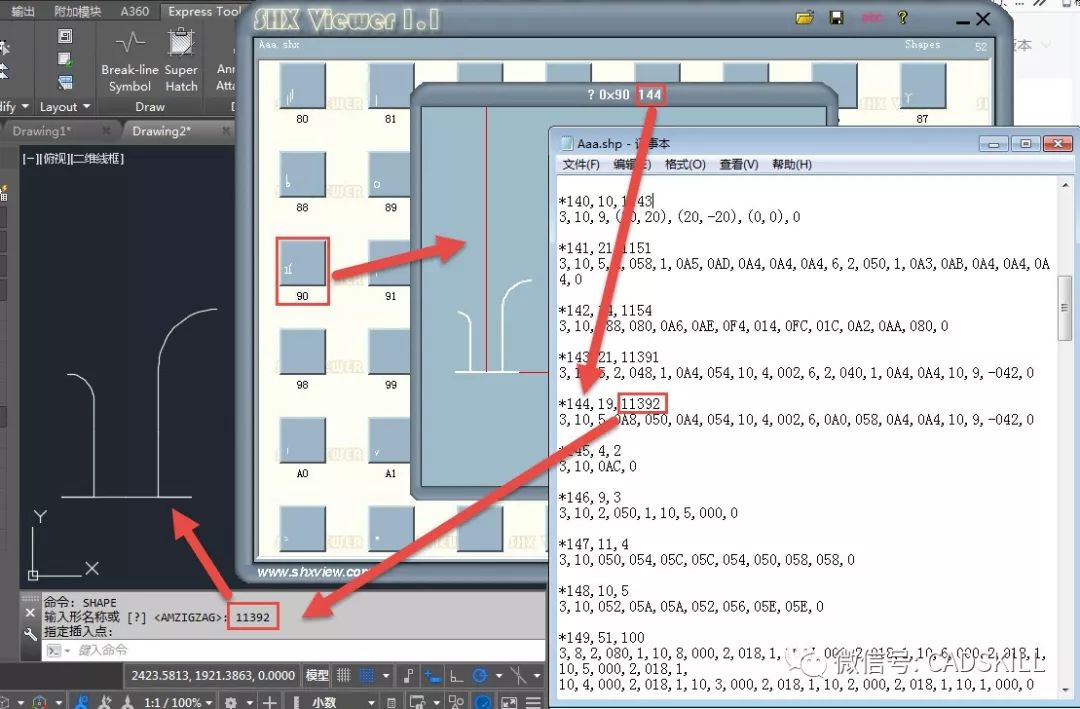Open SHX Viewer help question mark
The image size is (1080, 709).
point(902,18)
